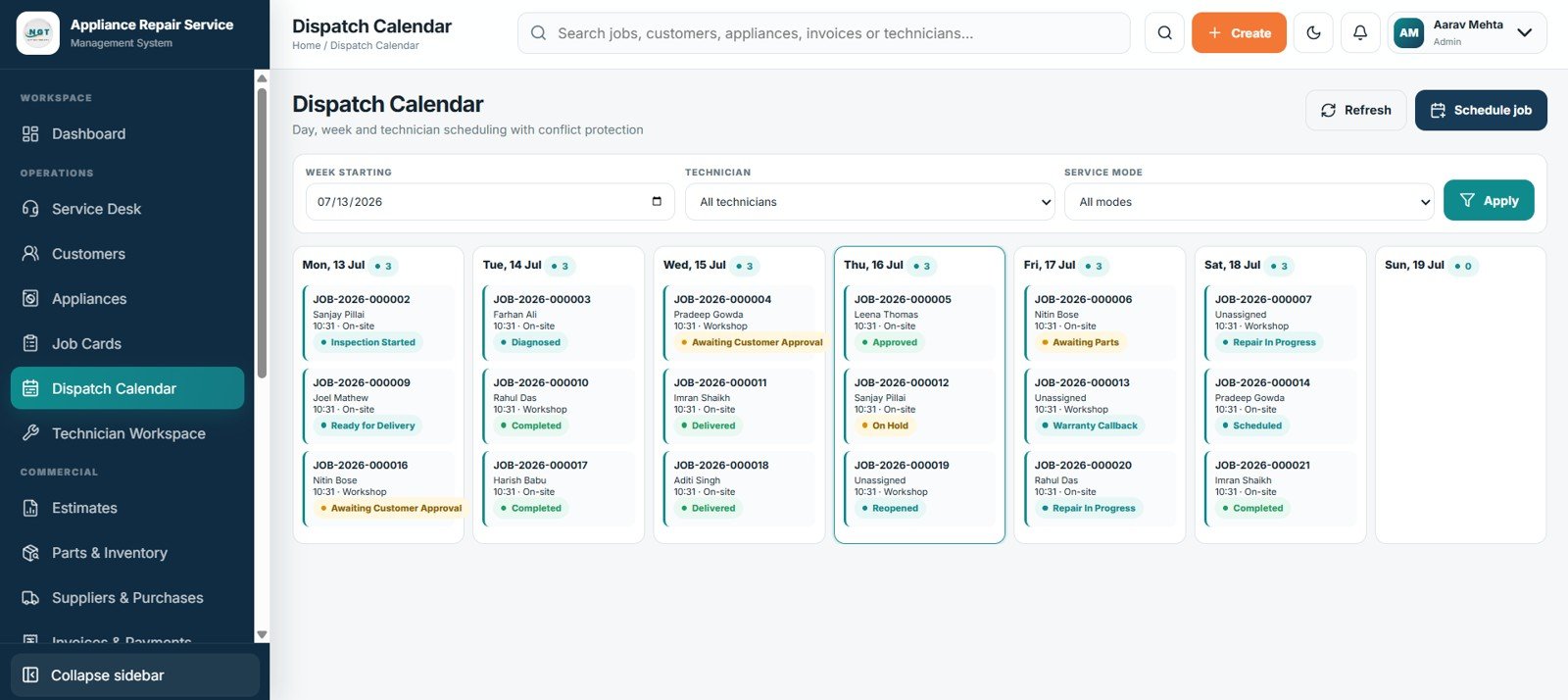
Task: Click the sidebar scrollbar up arrow
Action: pyautogui.click(x=262, y=77)
